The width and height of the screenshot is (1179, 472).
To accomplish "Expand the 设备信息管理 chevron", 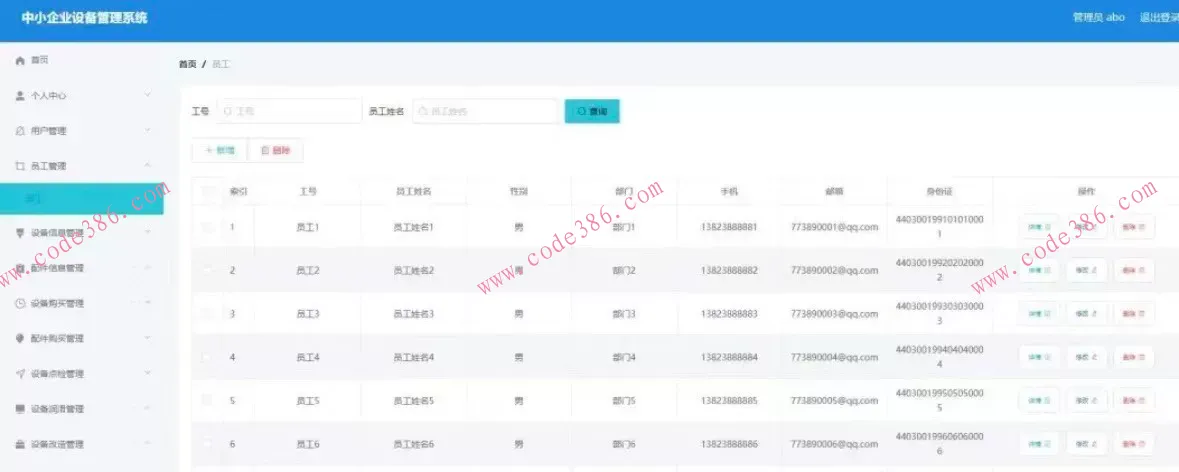I will point(148,232).
